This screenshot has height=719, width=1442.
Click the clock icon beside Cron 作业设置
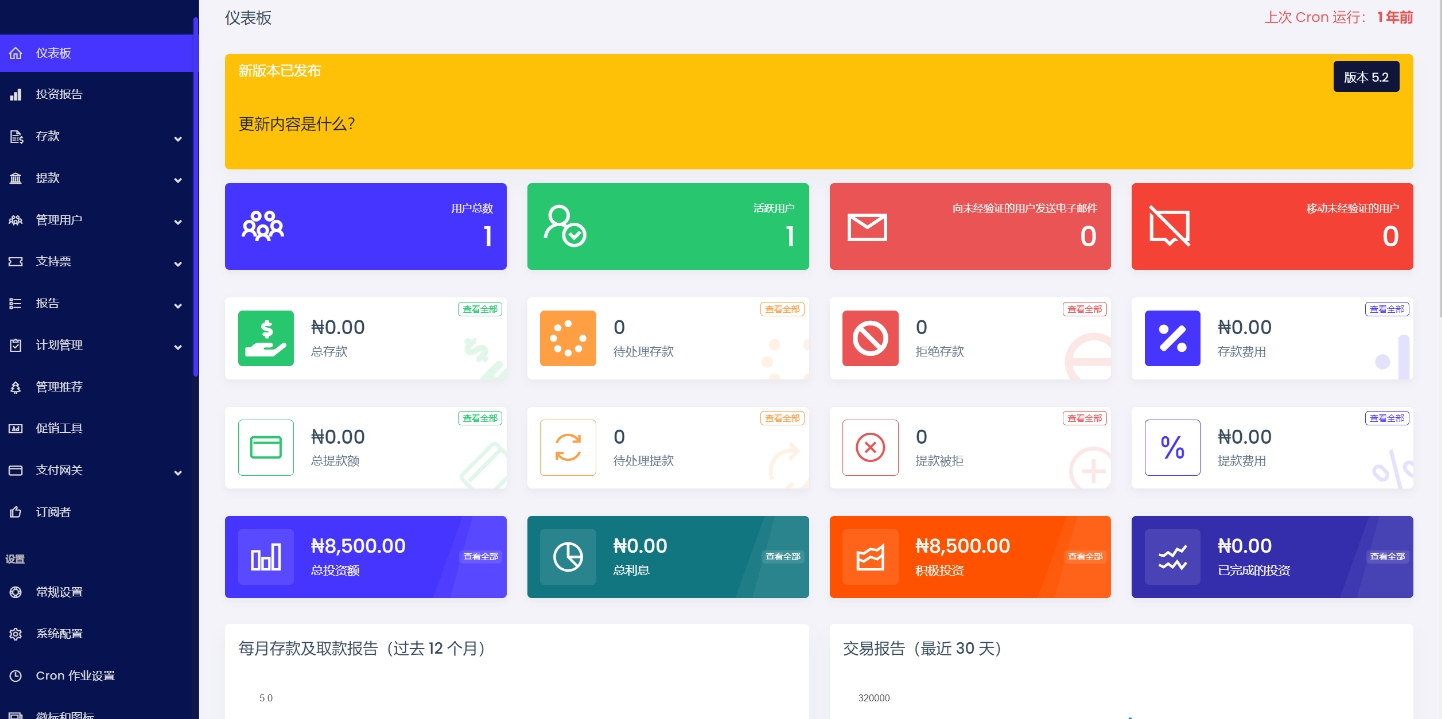[x=15, y=676]
